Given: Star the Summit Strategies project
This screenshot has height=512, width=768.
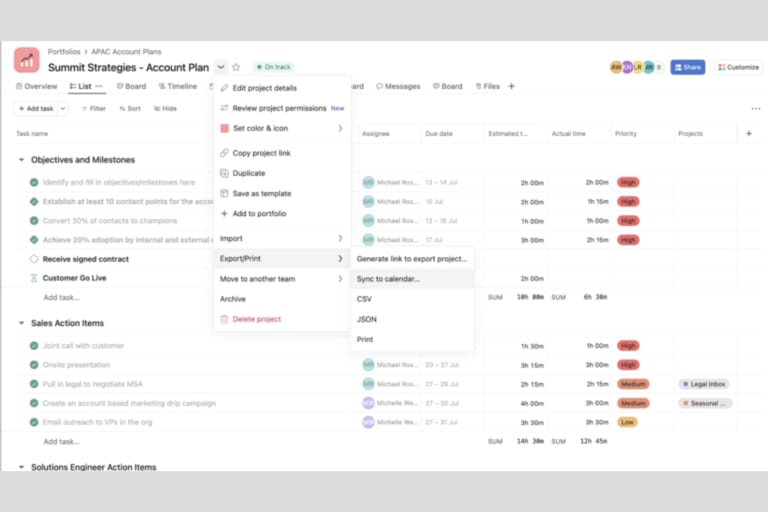Looking at the screenshot, I should tap(236, 67).
